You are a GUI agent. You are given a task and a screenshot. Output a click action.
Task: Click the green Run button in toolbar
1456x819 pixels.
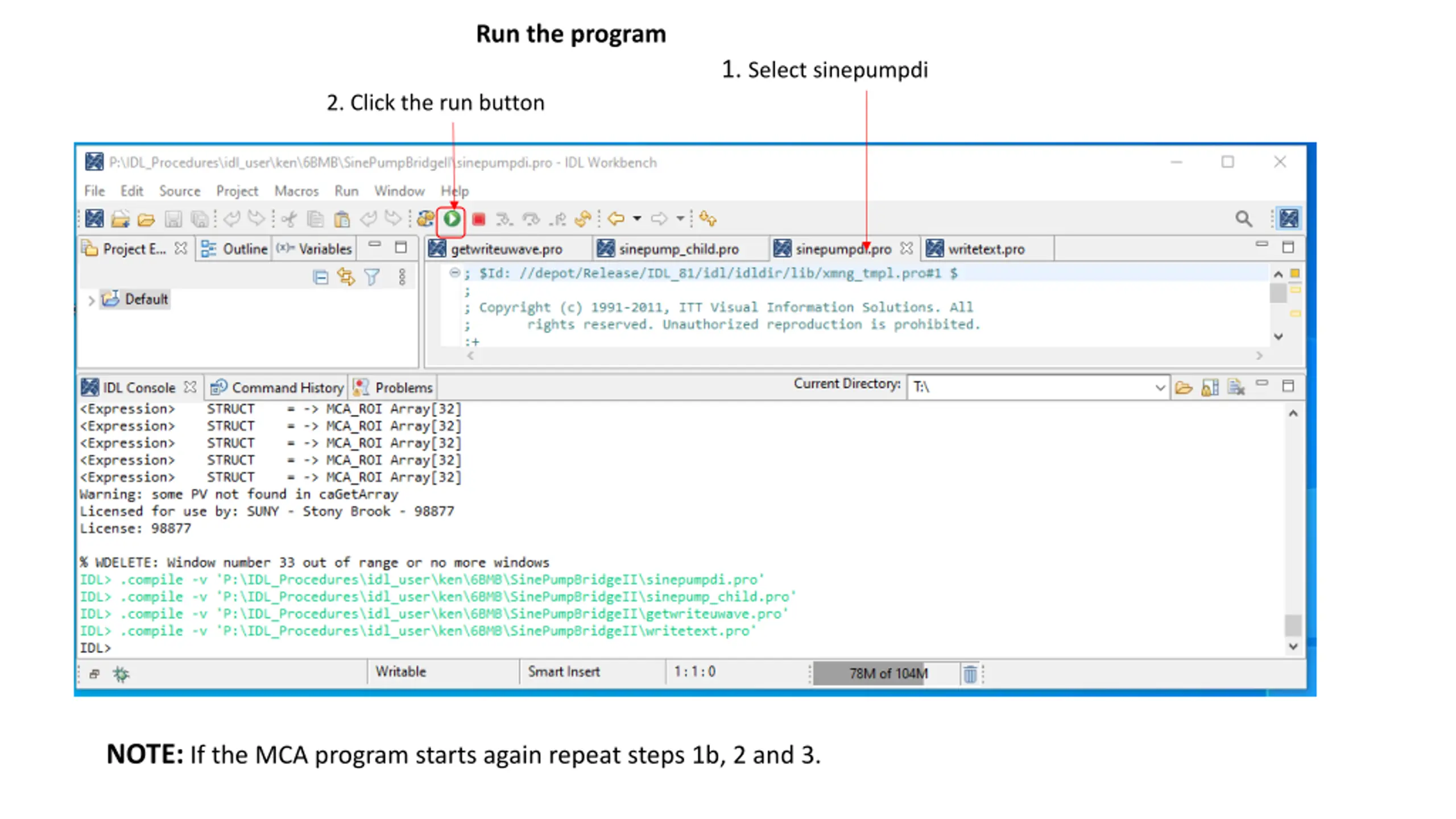(452, 218)
